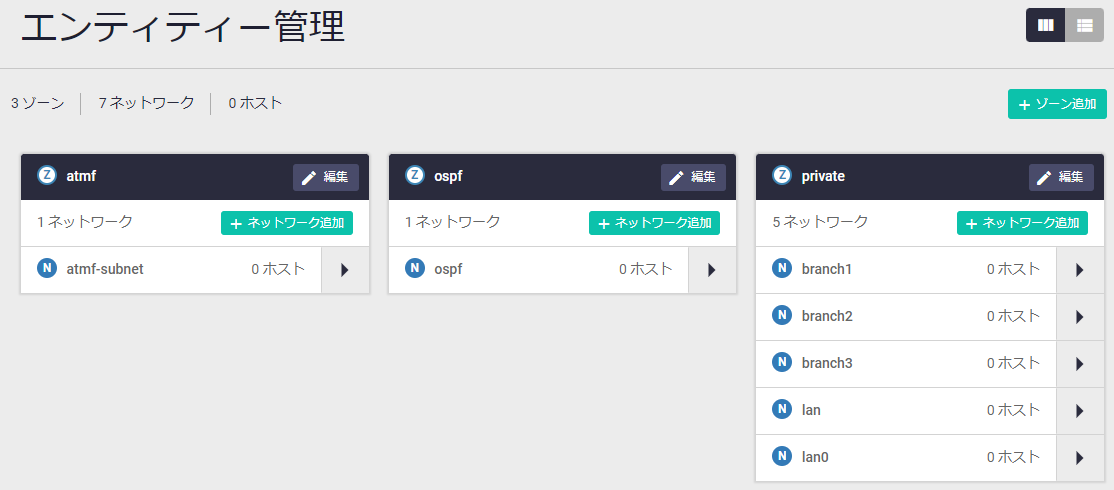The image size is (1114, 490).
Task: Switch to card grid view
Action: point(1045,25)
